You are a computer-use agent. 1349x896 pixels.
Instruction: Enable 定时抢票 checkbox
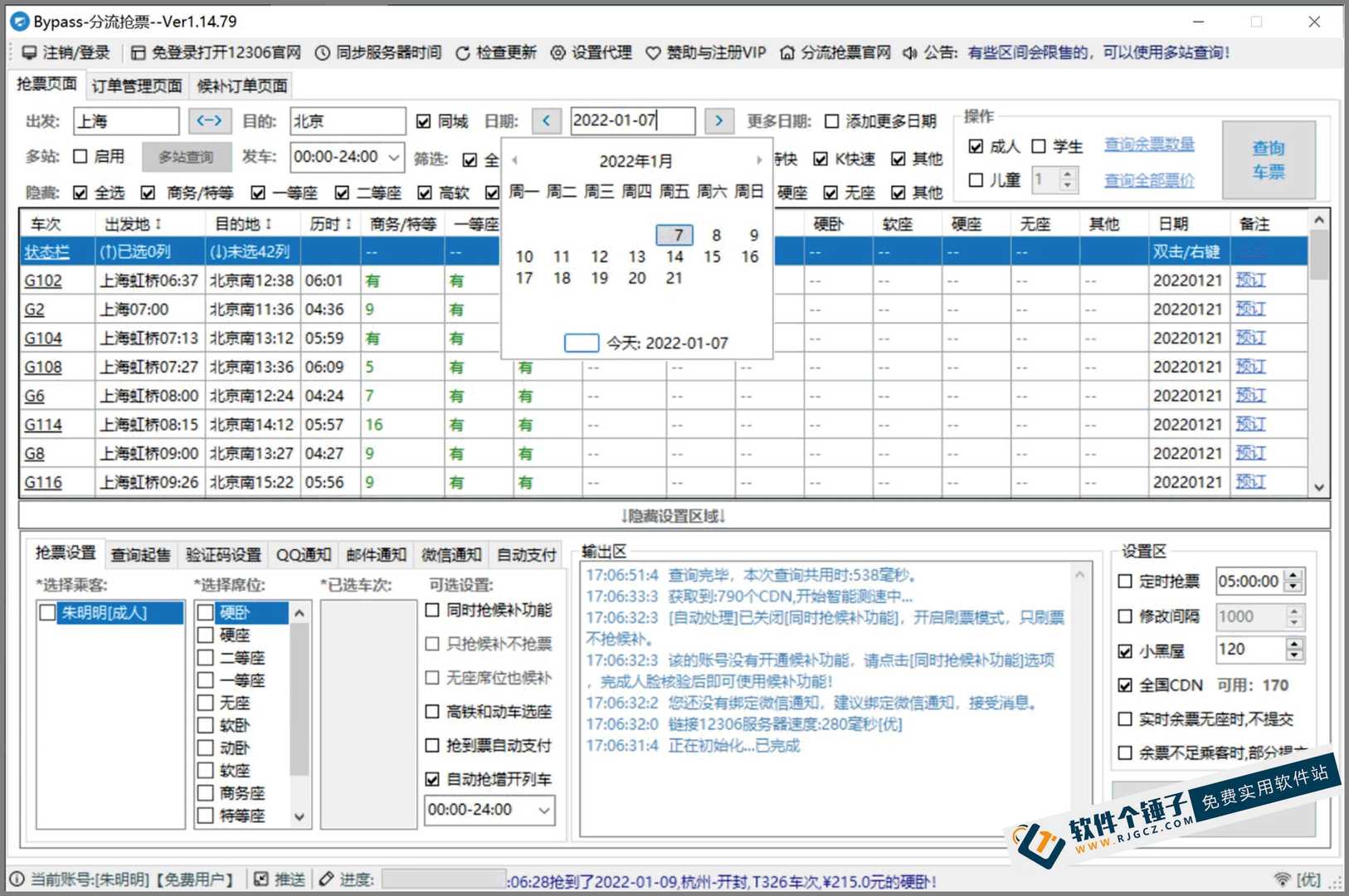click(x=1125, y=582)
